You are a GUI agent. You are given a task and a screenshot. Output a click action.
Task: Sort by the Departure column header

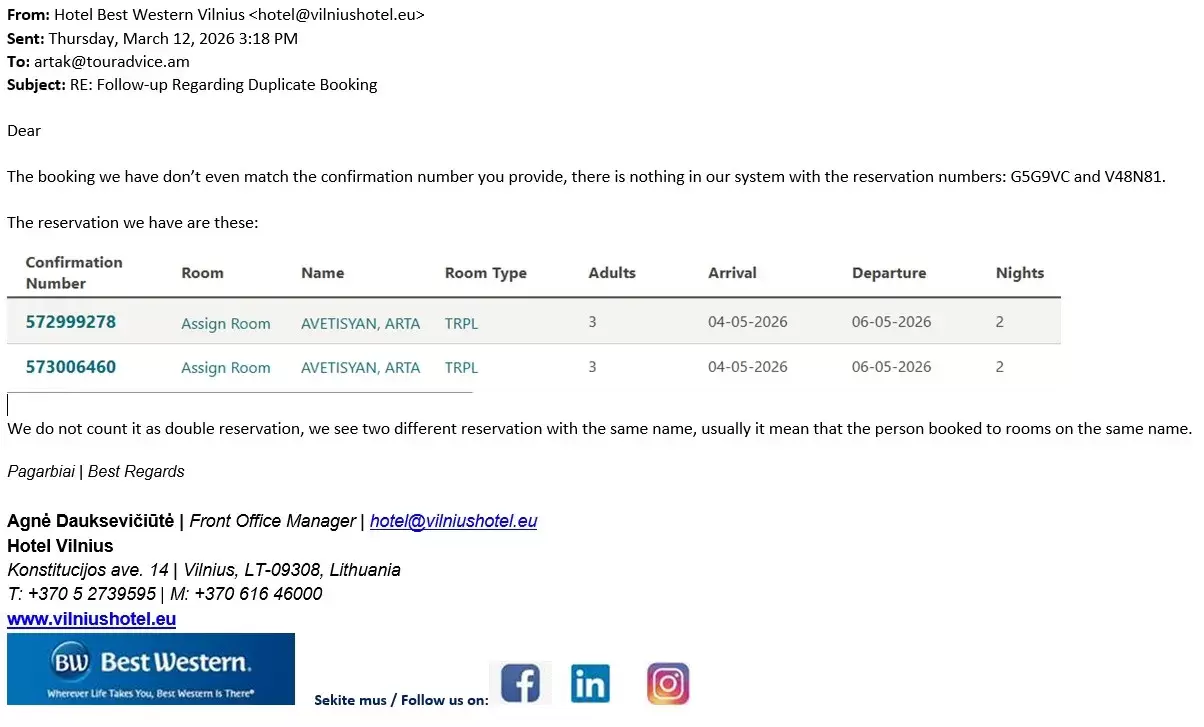(x=889, y=273)
